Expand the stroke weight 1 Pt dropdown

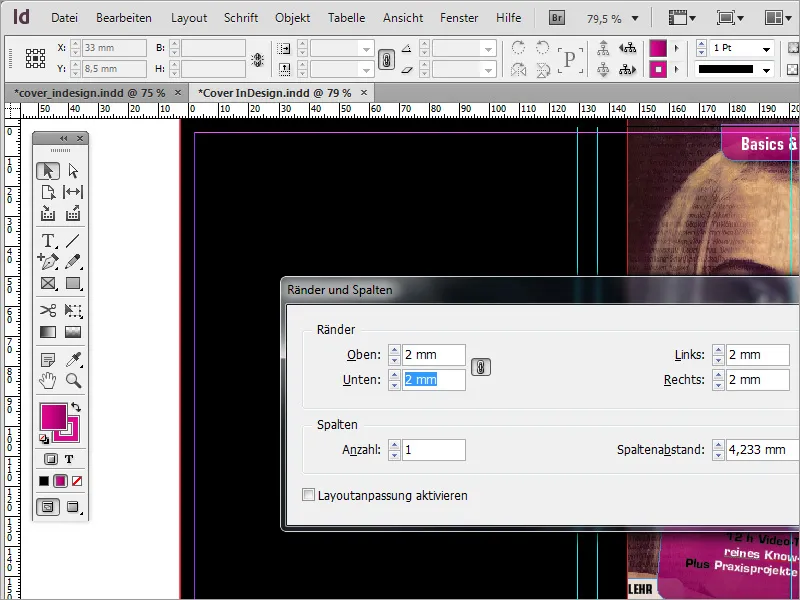click(766, 49)
